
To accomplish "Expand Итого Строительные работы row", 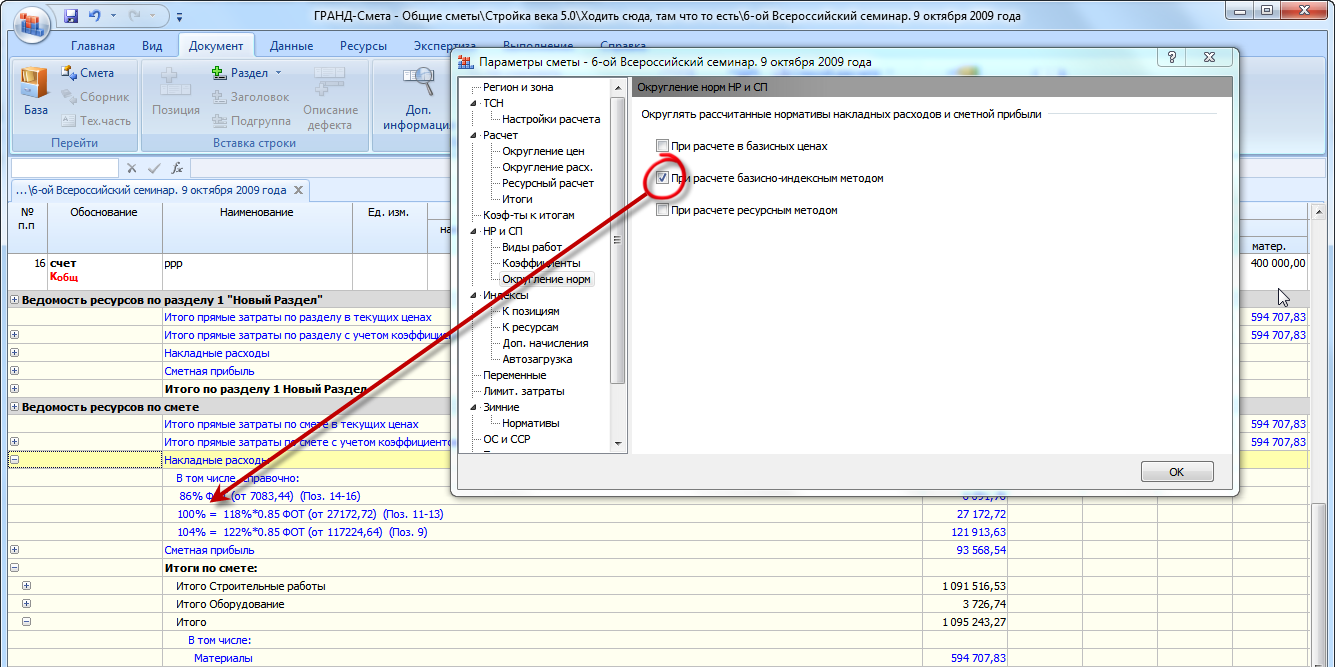I will tap(27, 586).
